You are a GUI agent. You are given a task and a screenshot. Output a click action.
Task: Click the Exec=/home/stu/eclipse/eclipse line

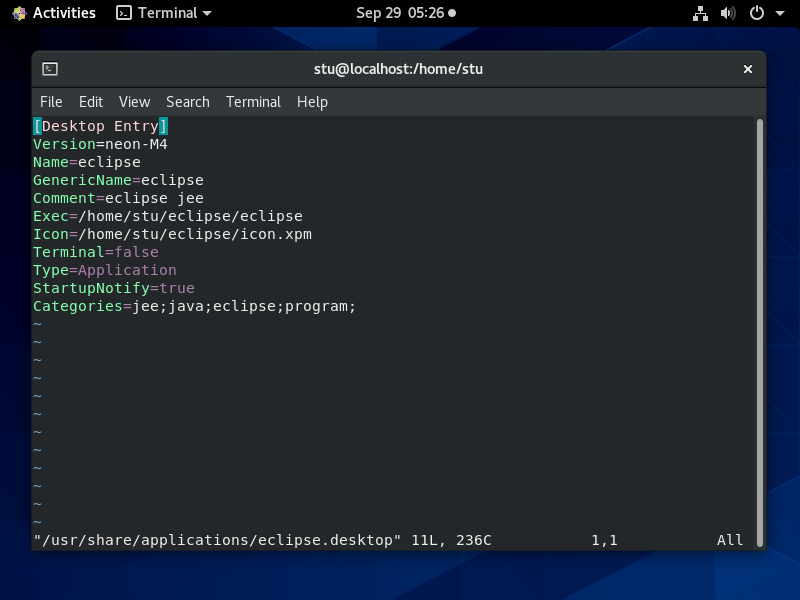(x=168, y=216)
